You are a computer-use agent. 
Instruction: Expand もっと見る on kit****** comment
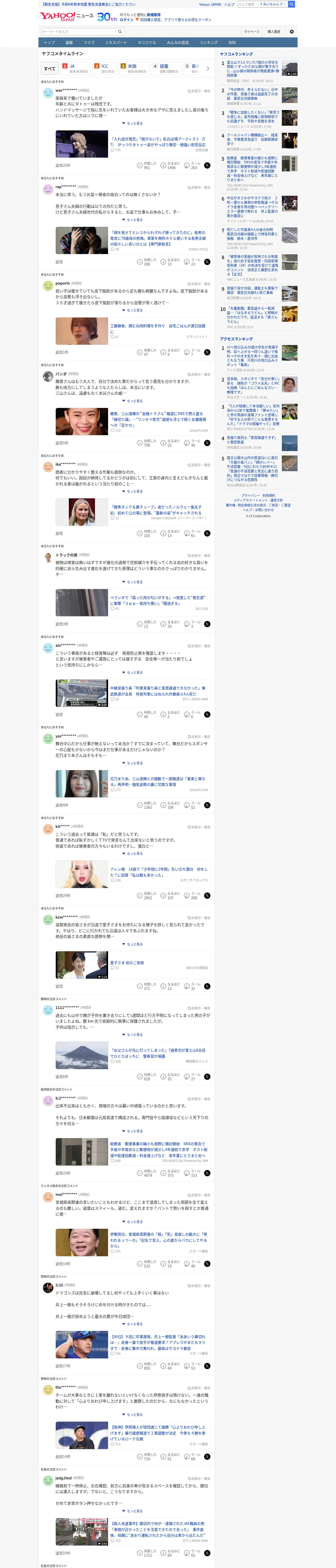[x=132, y=854]
